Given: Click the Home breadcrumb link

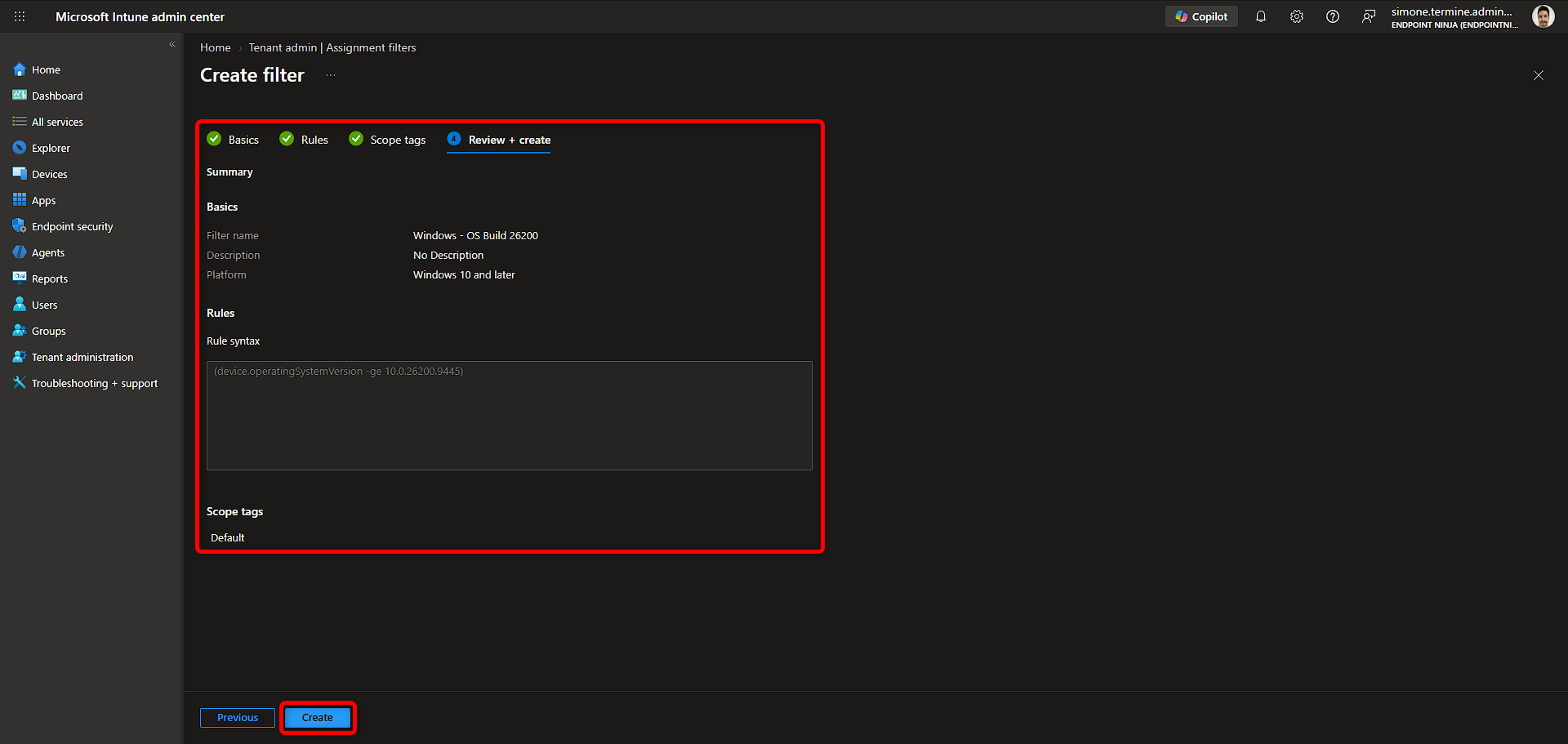Looking at the screenshot, I should point(216,47).
